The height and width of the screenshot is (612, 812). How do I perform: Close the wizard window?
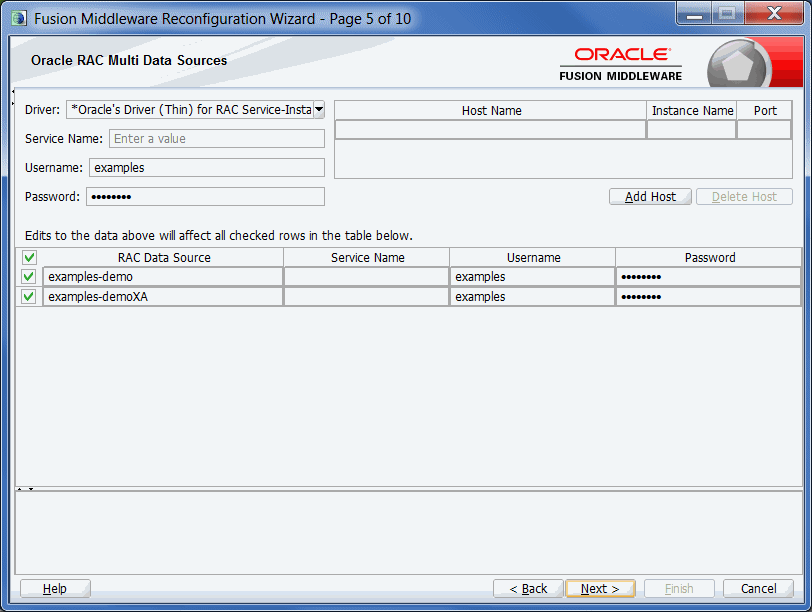pos(774,13)
